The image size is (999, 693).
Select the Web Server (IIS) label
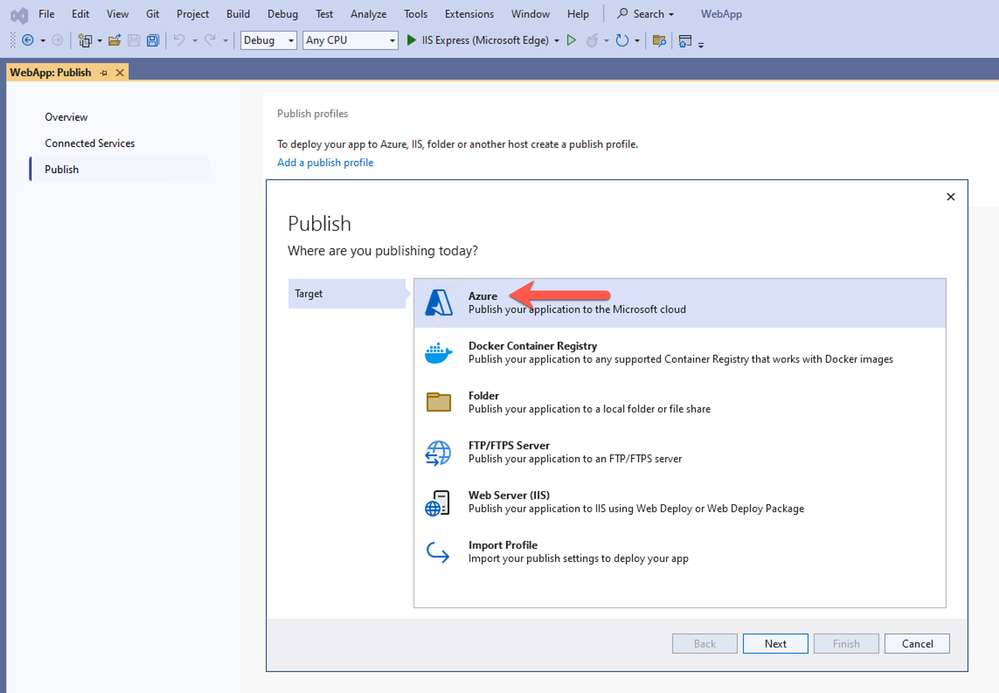(x=509, y=495)
